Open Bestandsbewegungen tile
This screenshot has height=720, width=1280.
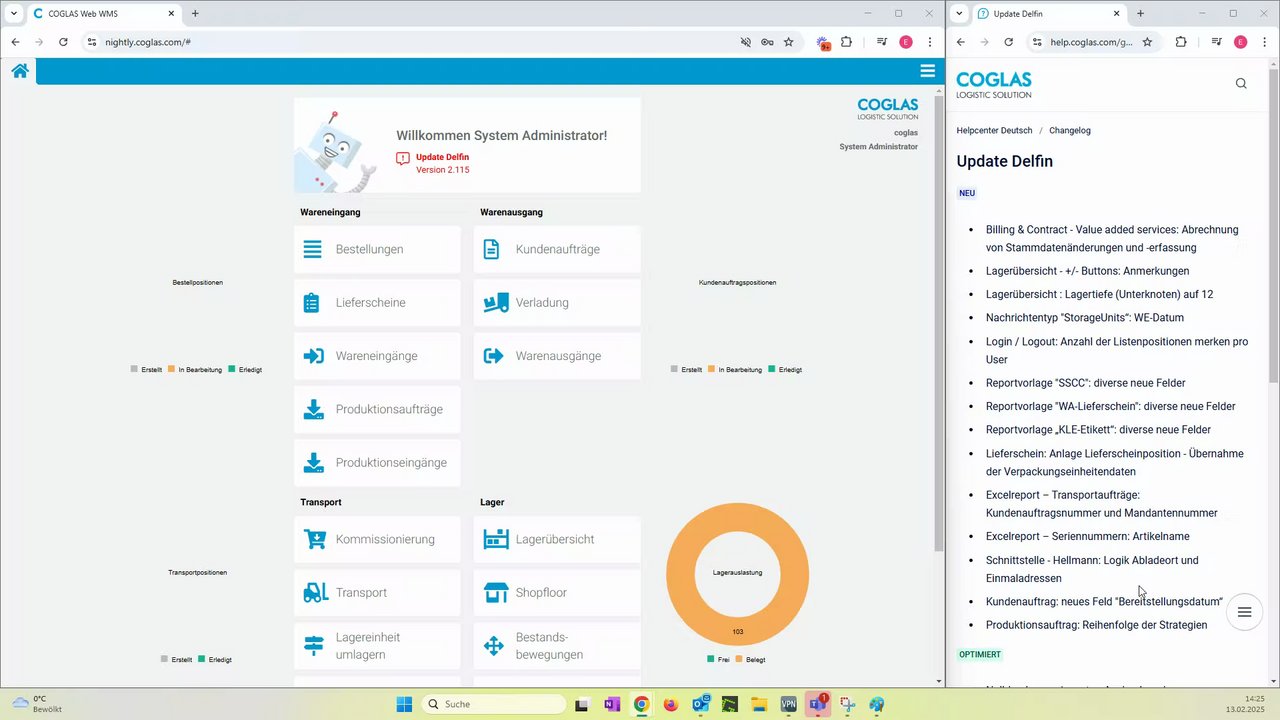pos(557,646)
